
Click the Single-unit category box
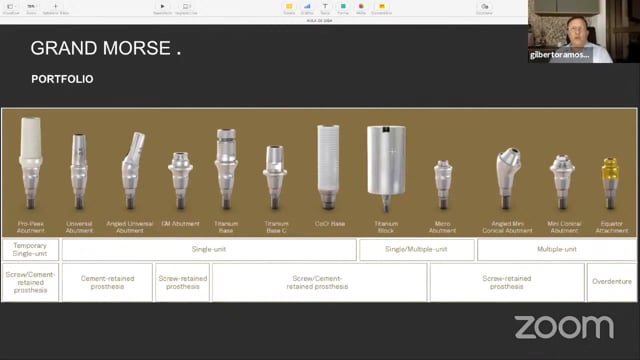click(209, 249)
